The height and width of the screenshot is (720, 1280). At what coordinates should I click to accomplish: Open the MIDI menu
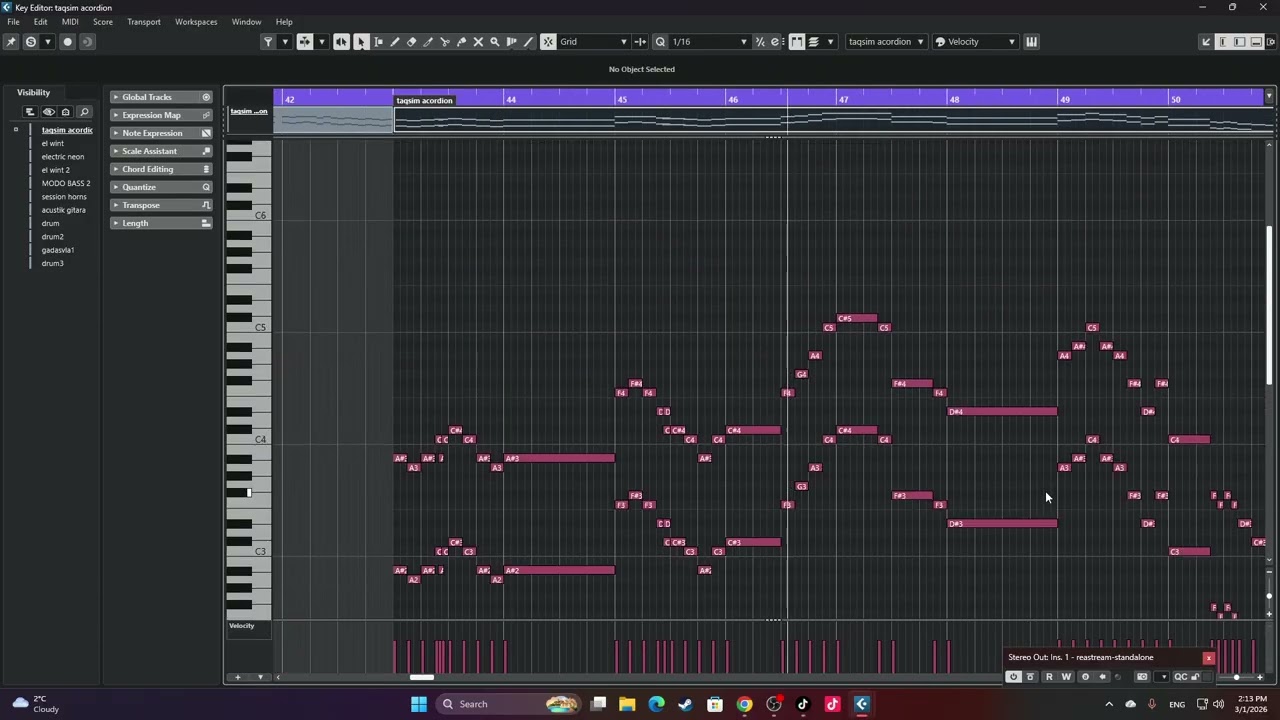pos(70,22)
